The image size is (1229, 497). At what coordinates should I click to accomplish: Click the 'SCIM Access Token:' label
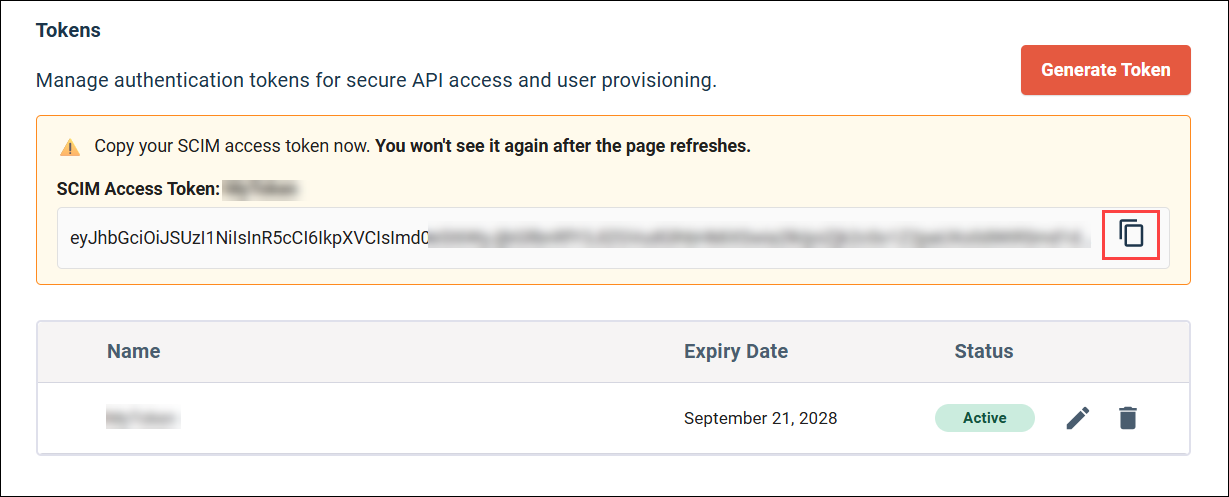(x=138, y=187)
